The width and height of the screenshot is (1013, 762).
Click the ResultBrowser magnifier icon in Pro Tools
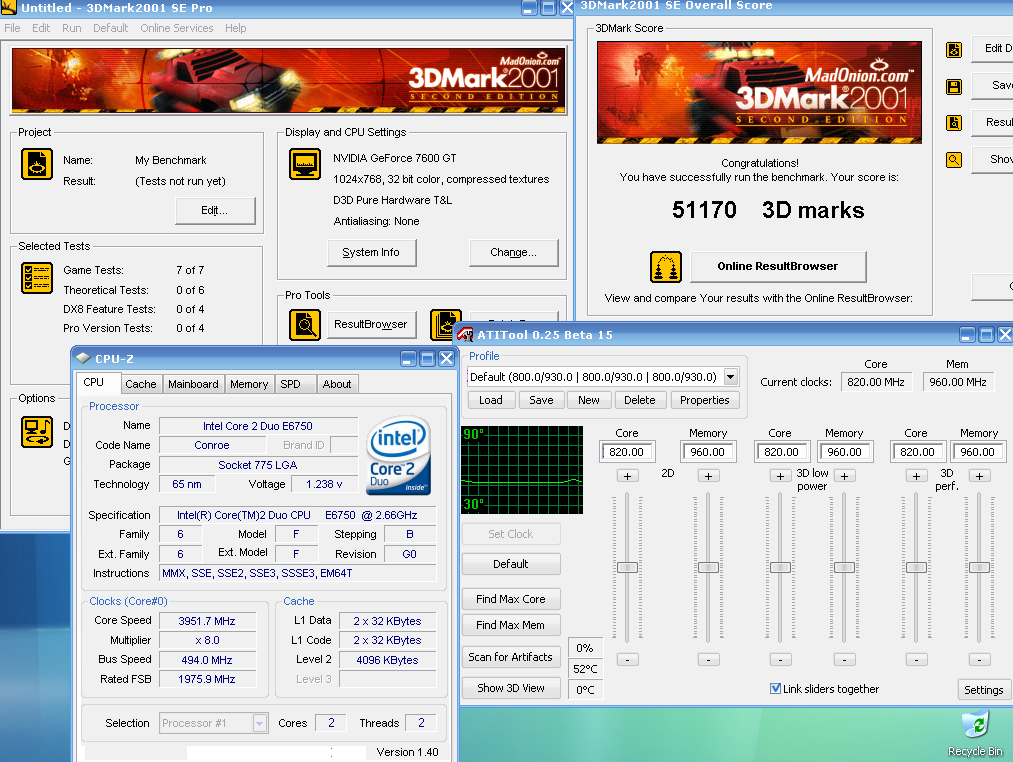[x=305, y=324]
